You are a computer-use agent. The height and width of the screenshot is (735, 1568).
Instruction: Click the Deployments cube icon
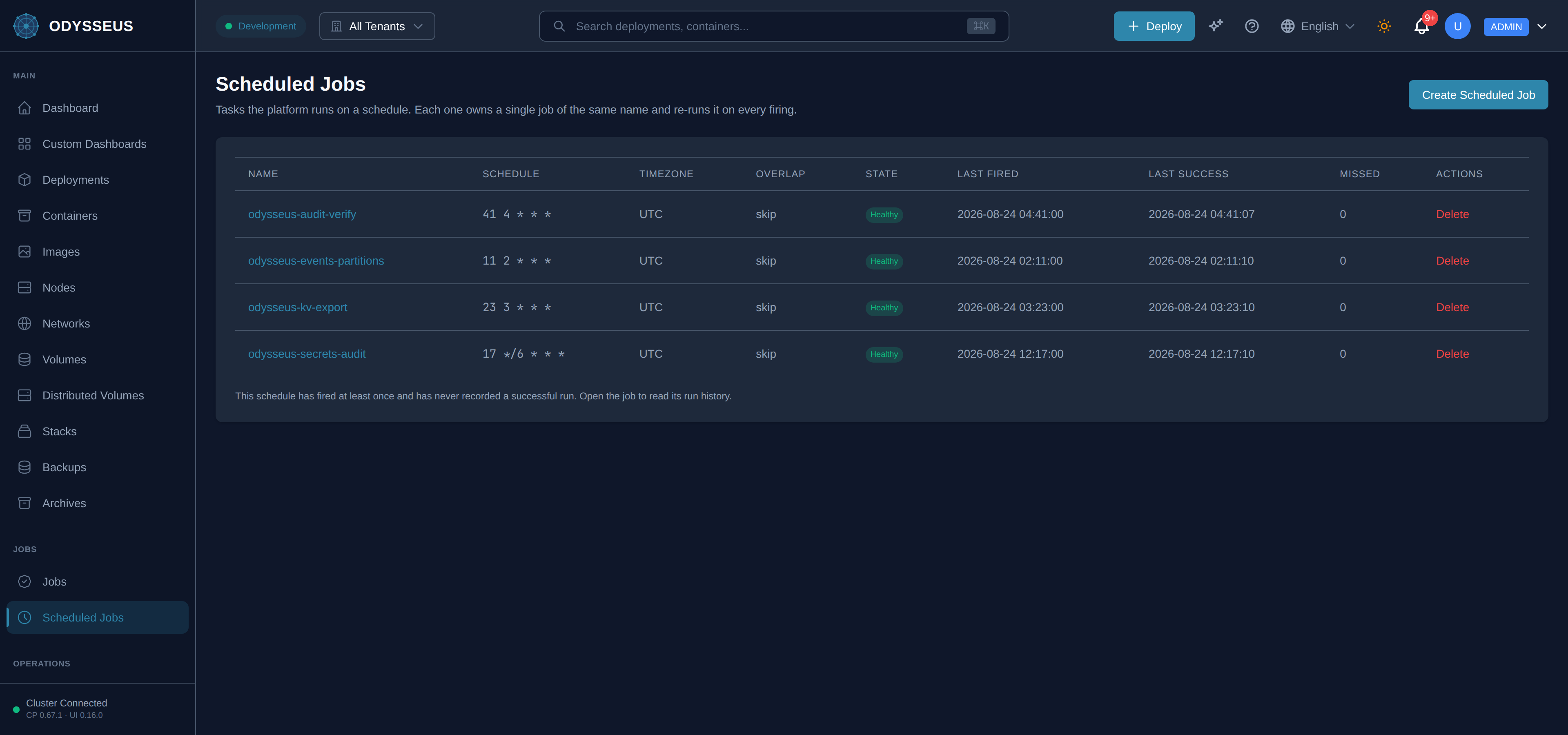[x=24, y=180]
